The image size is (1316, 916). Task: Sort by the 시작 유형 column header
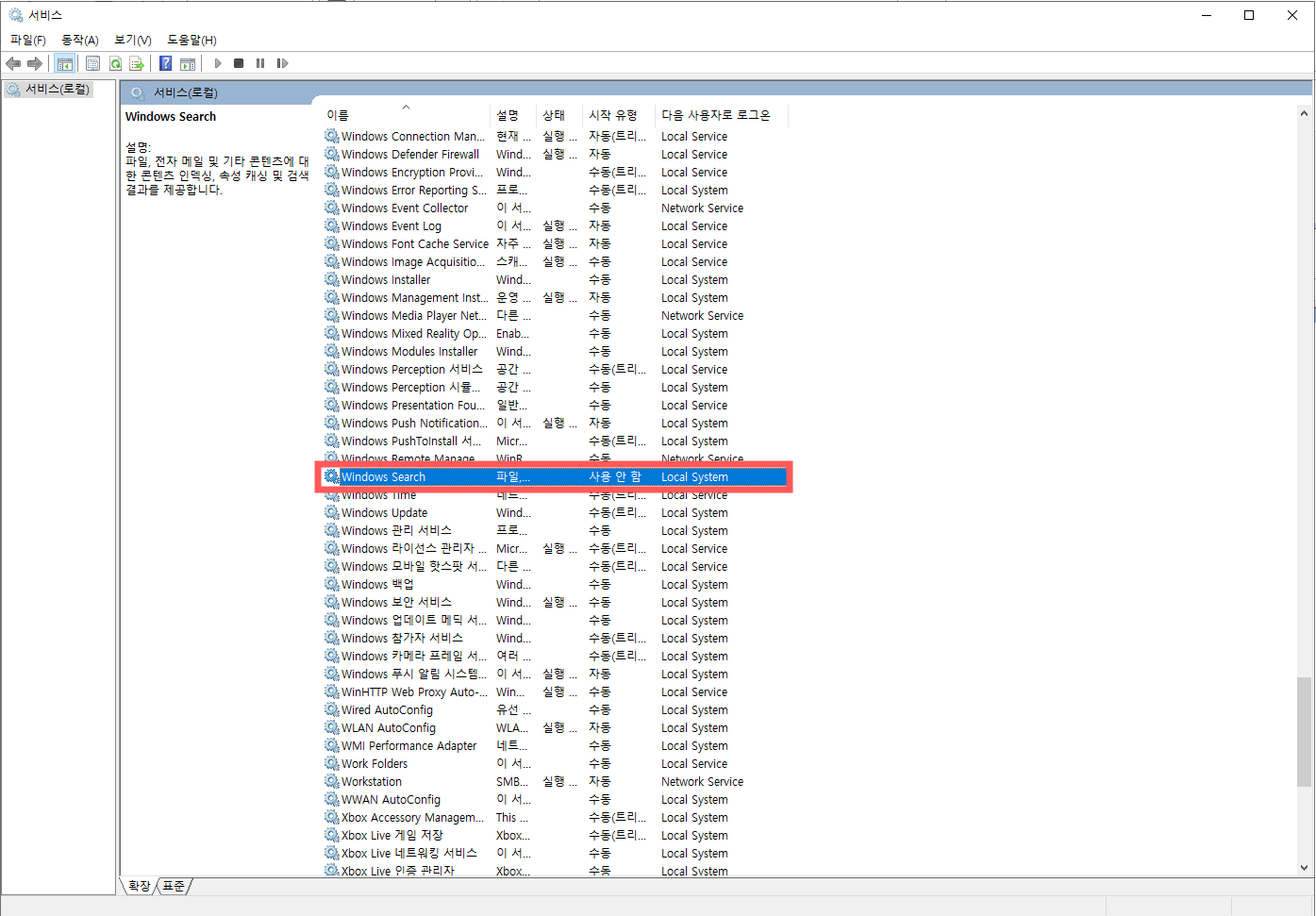click(618, 115)
